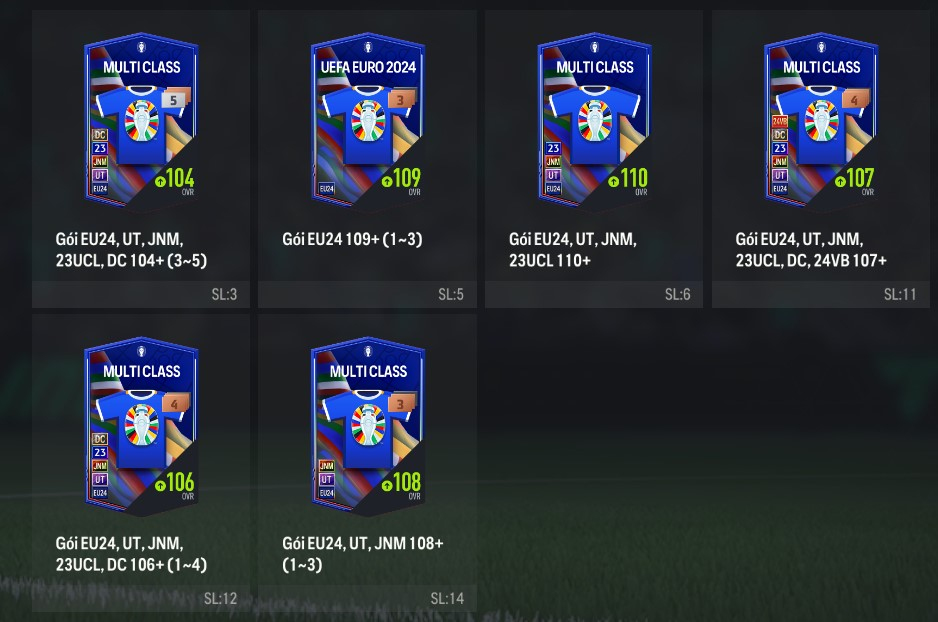
Task: Click the SL:14 quantity bar
Action: tap(367, 598)
